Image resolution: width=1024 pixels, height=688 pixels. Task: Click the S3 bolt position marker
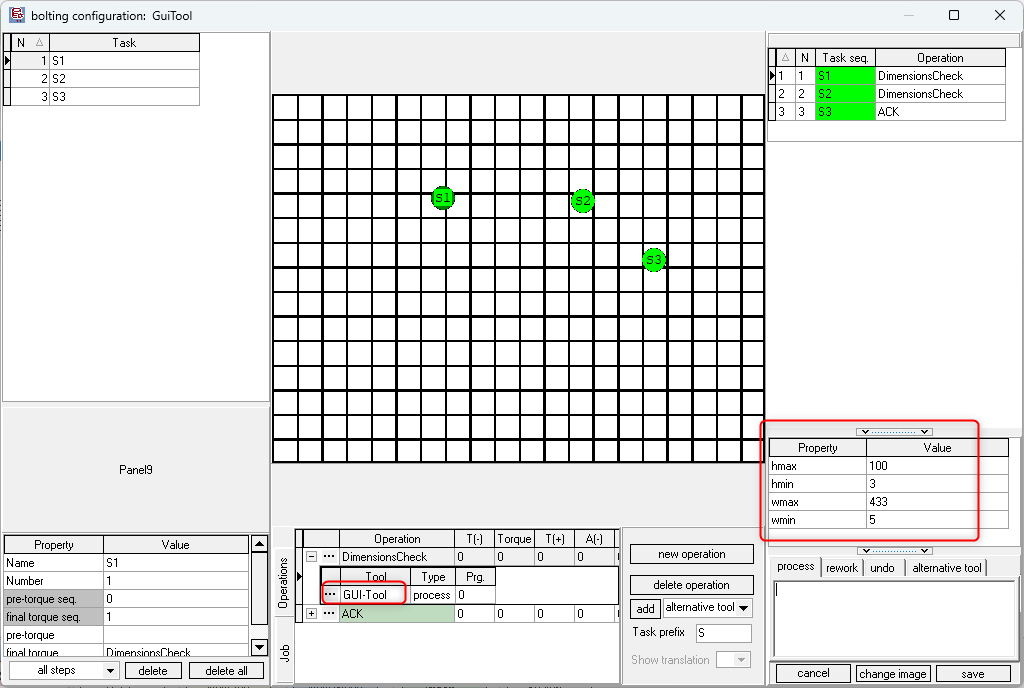[x=654, y=260]
